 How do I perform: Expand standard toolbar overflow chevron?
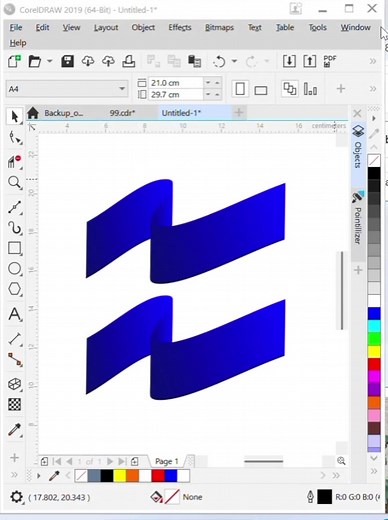(373, 61)
